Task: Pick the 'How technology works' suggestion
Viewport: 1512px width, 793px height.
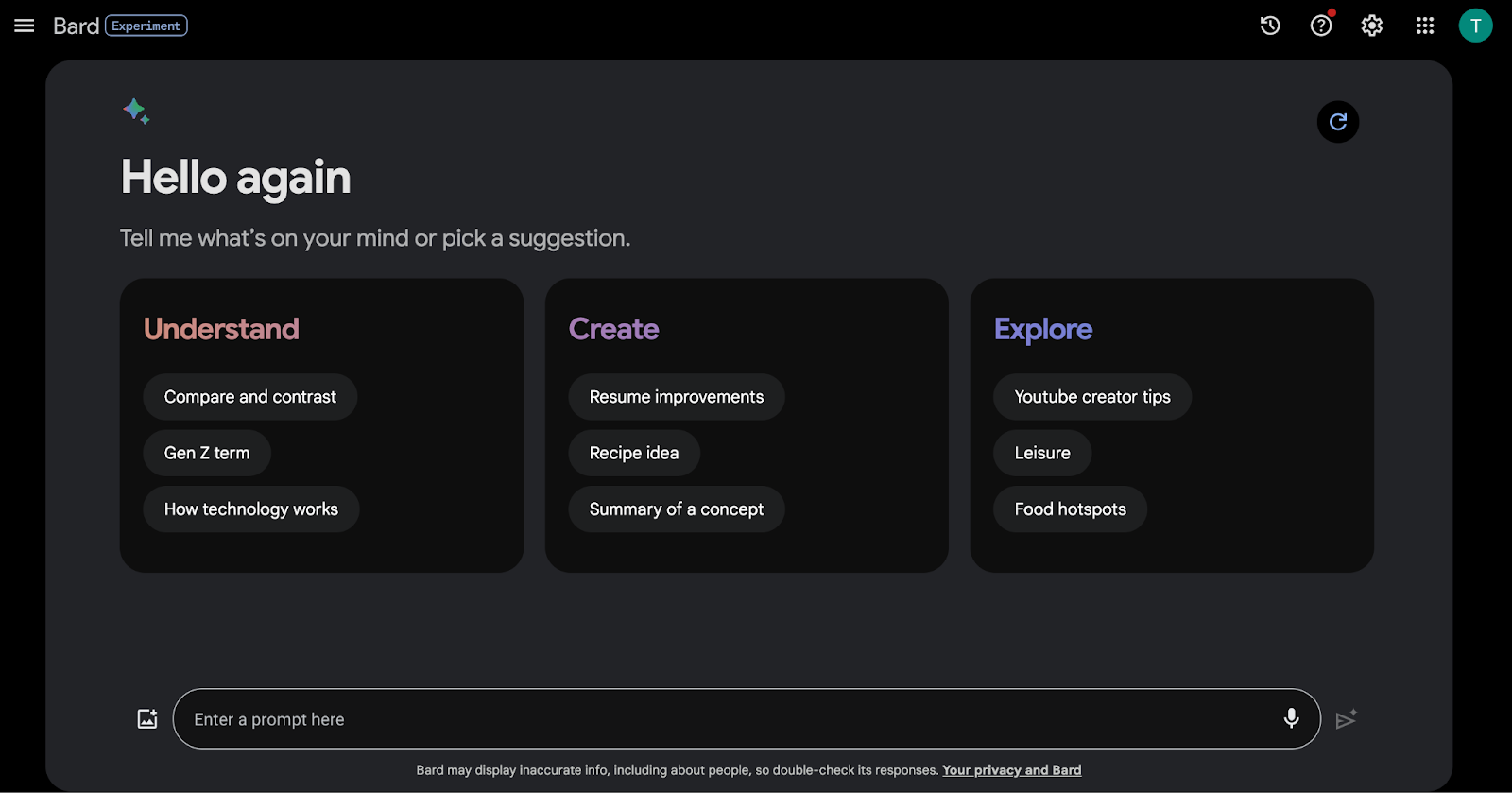Action: pyautogui.click(x=250, y=509)
